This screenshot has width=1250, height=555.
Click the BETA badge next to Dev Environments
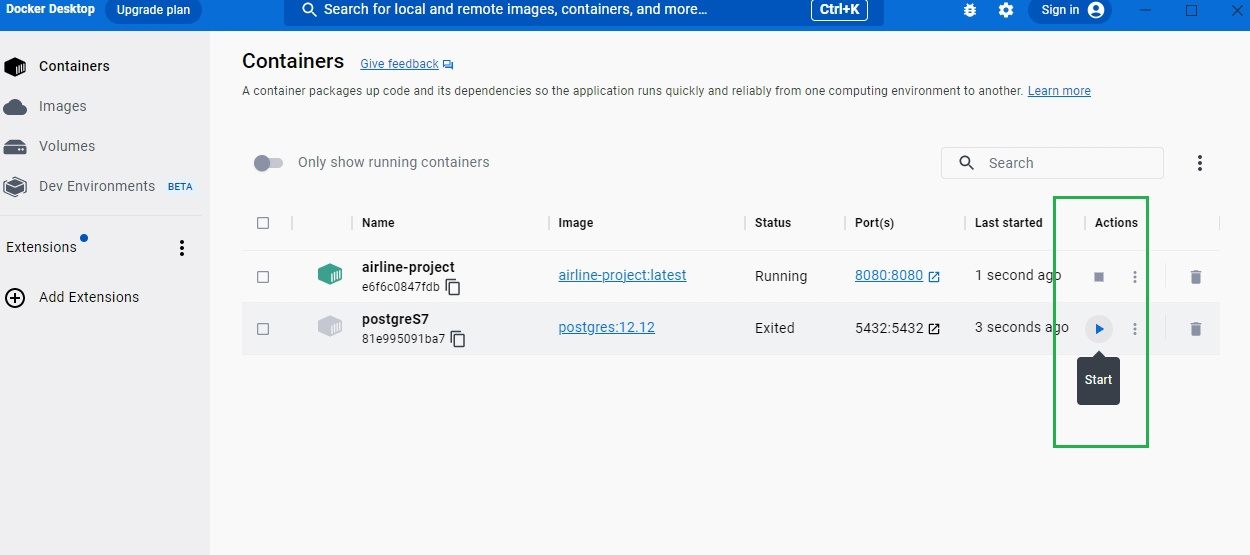pos(180,187)
